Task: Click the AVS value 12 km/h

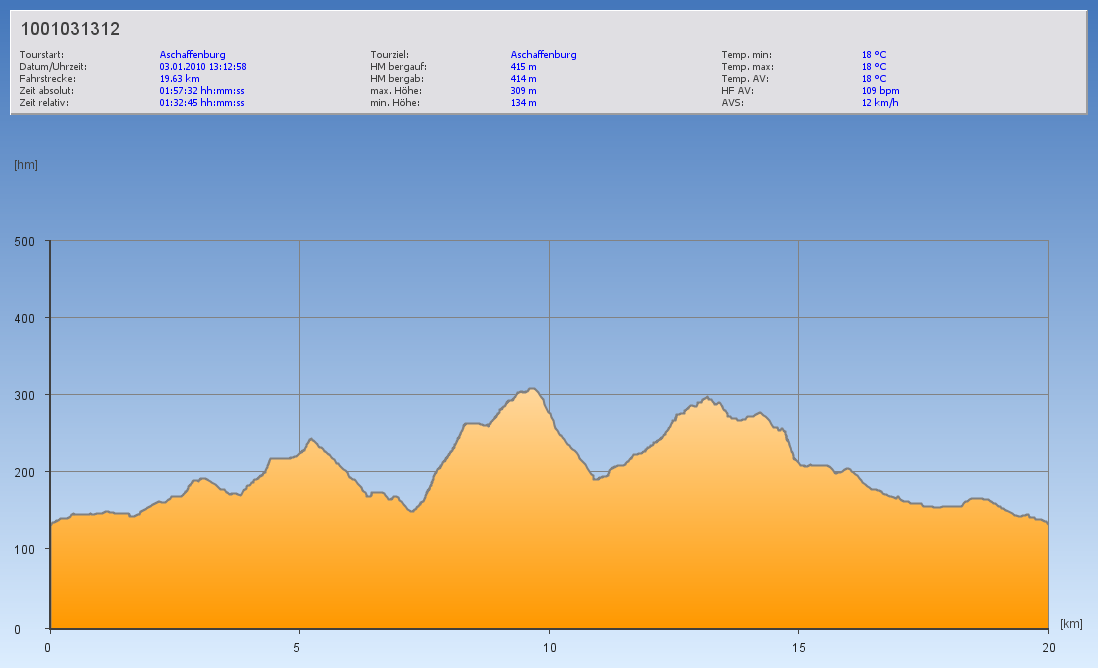Action: (x=878, y=102)
